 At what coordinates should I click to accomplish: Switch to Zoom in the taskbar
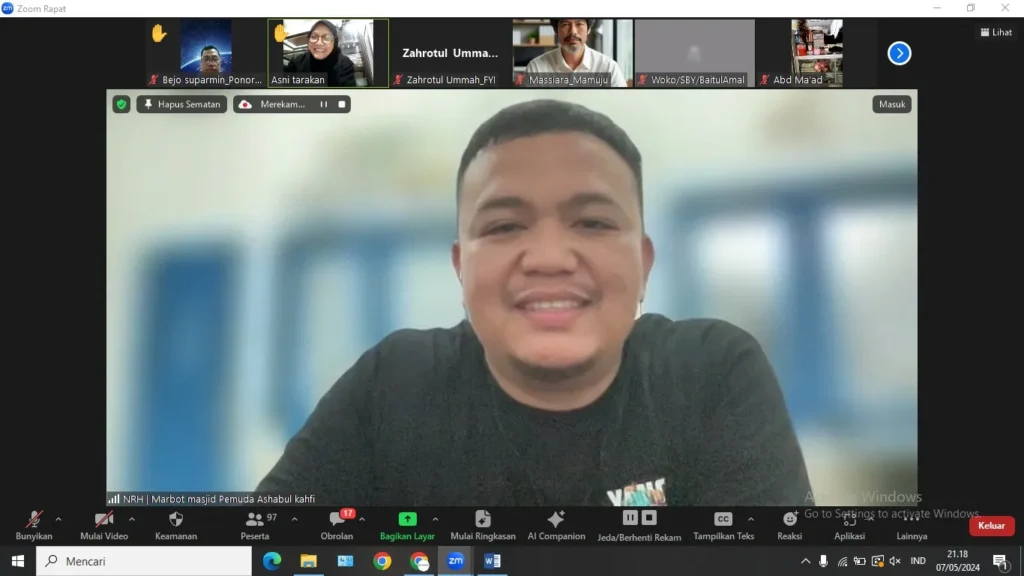click(x=456, y=561)
